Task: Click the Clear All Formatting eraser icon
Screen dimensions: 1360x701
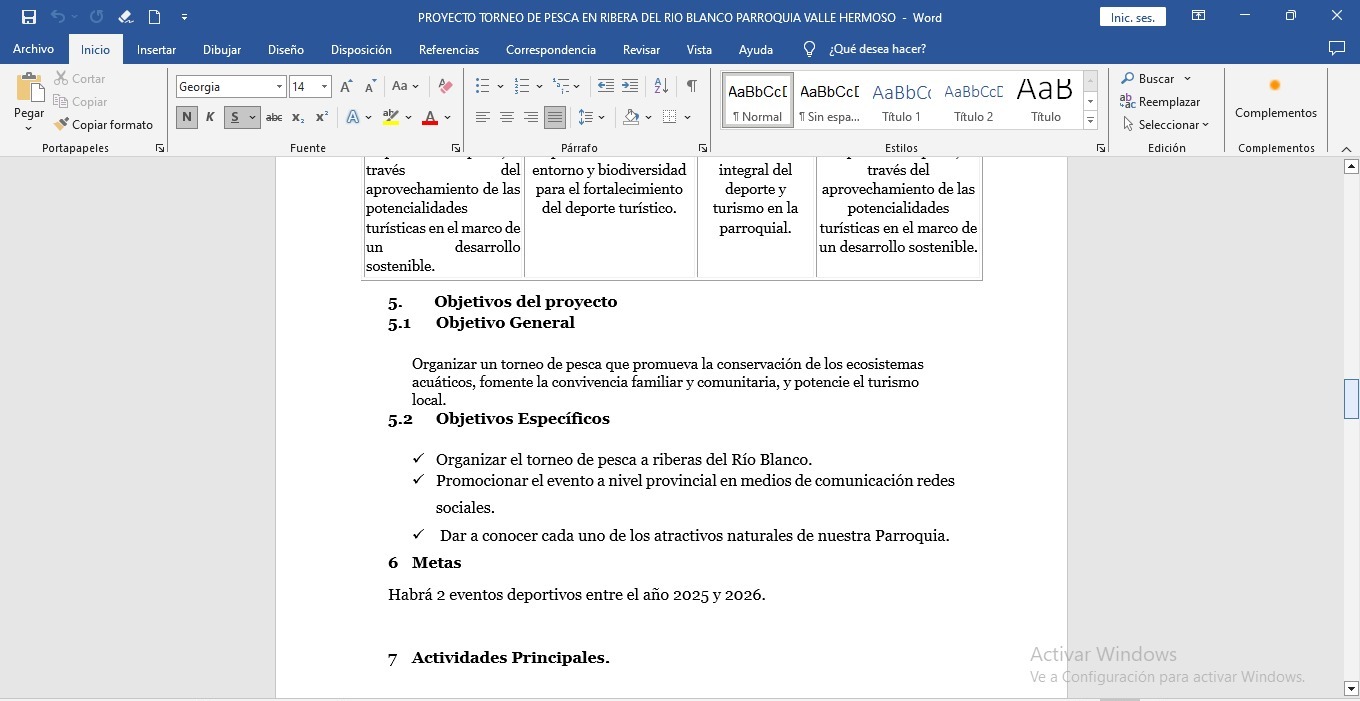Action: pos(446,87)
